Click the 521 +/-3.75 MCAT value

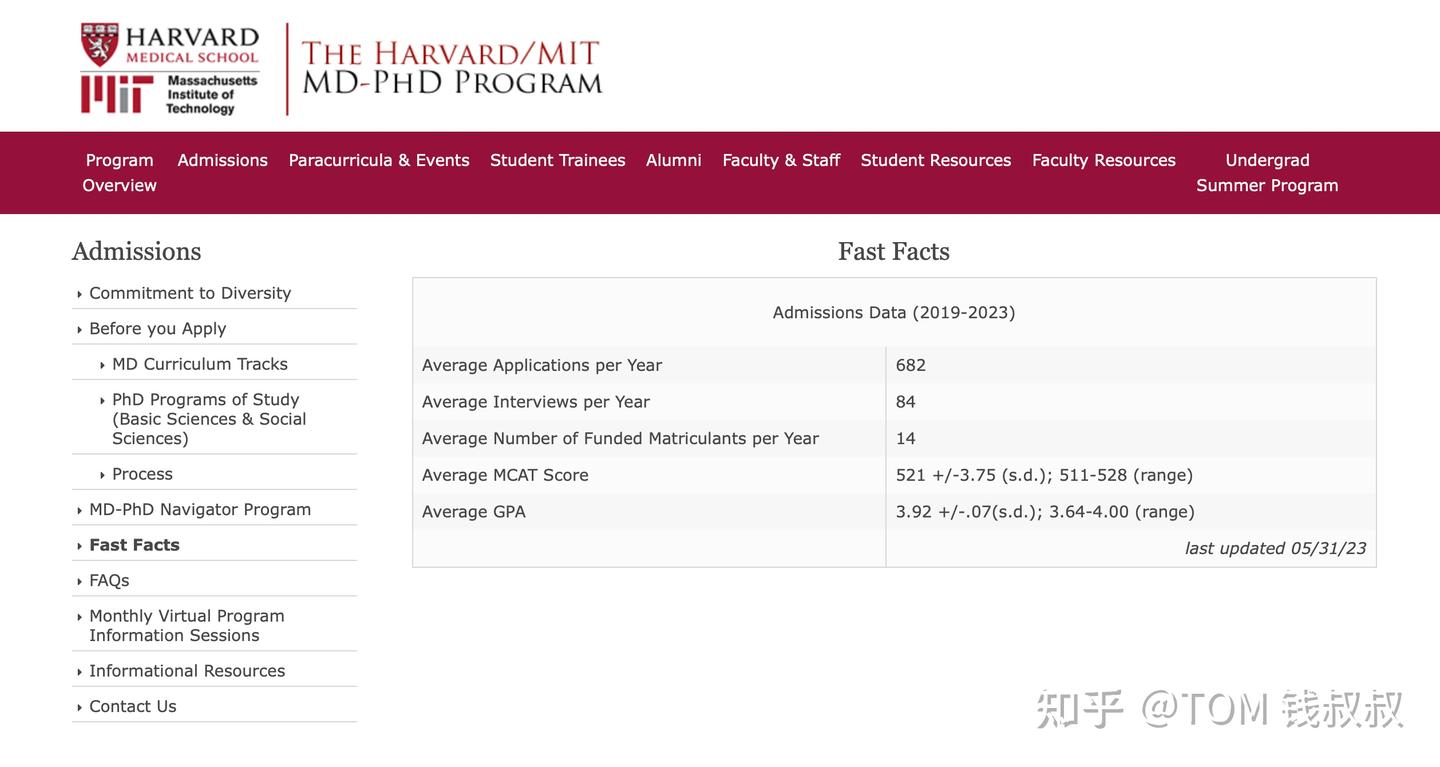1044,475
